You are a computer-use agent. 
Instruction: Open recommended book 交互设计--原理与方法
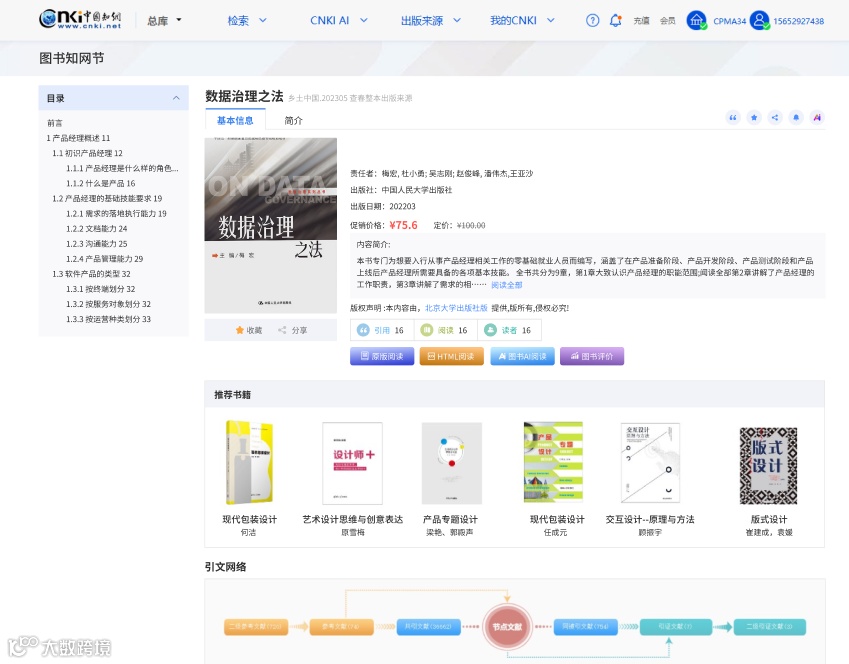(650, 463)
